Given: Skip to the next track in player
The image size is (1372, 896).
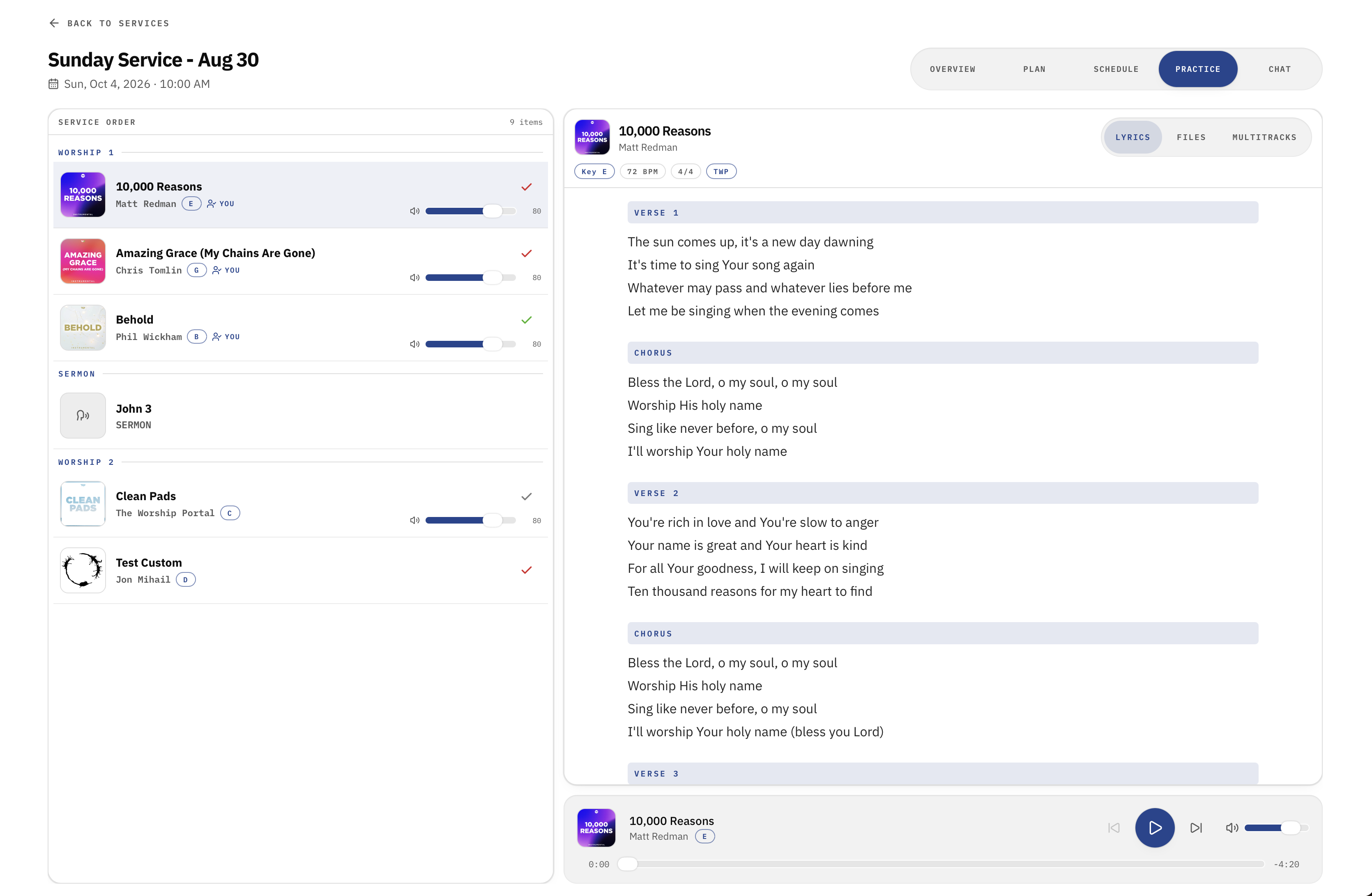Looking at the screenshot, I should tap(1196, 828).
